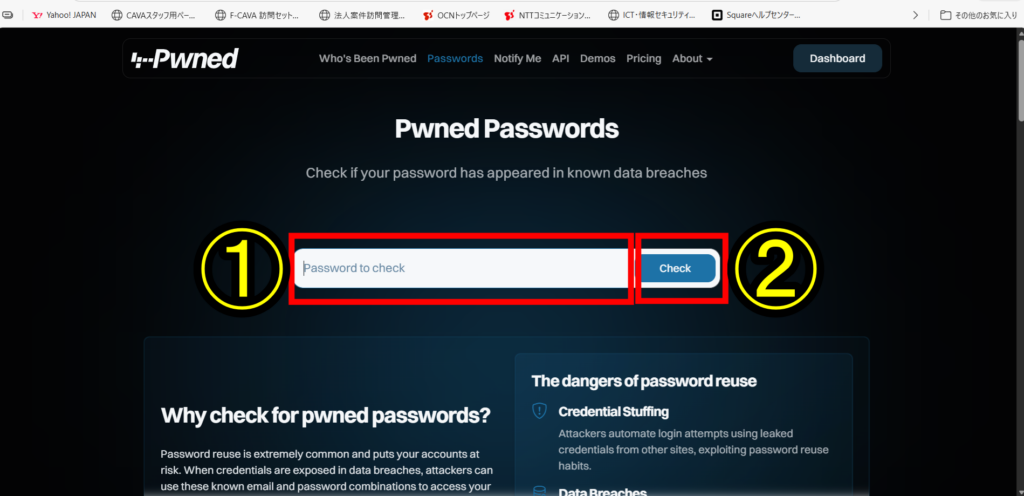The height and width of the screenshot is (496, 1024).
Task: Select the API navigation link
Action: point(560,59)
